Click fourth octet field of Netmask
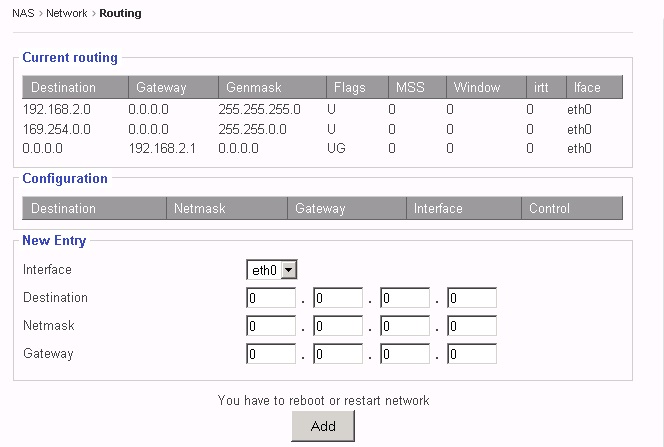 click(472, 326)
